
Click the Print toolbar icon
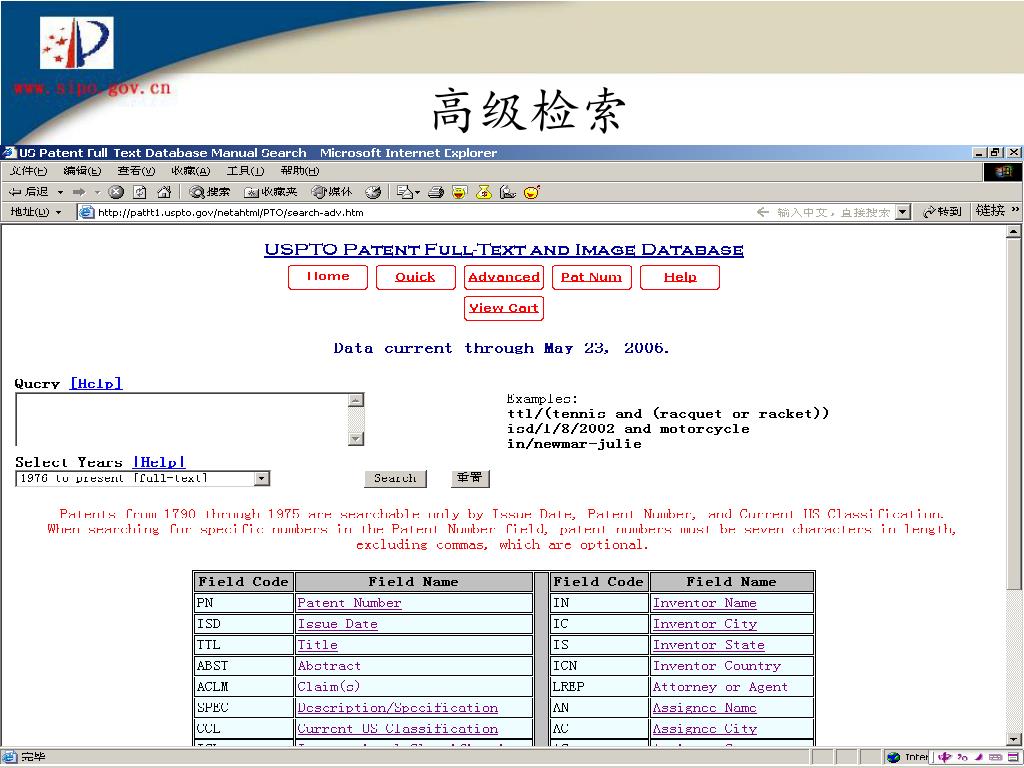(x=436, y=192)
